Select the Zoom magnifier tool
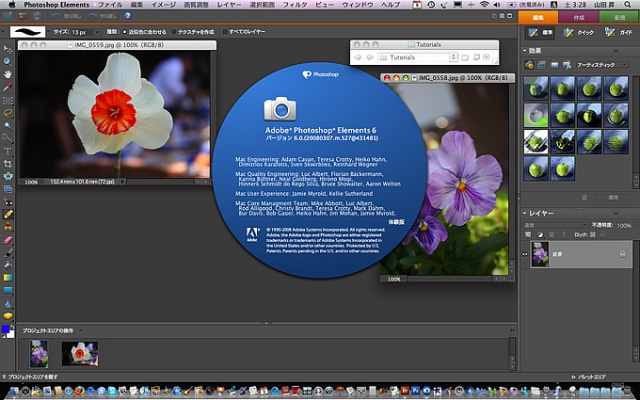 (8, 61)
